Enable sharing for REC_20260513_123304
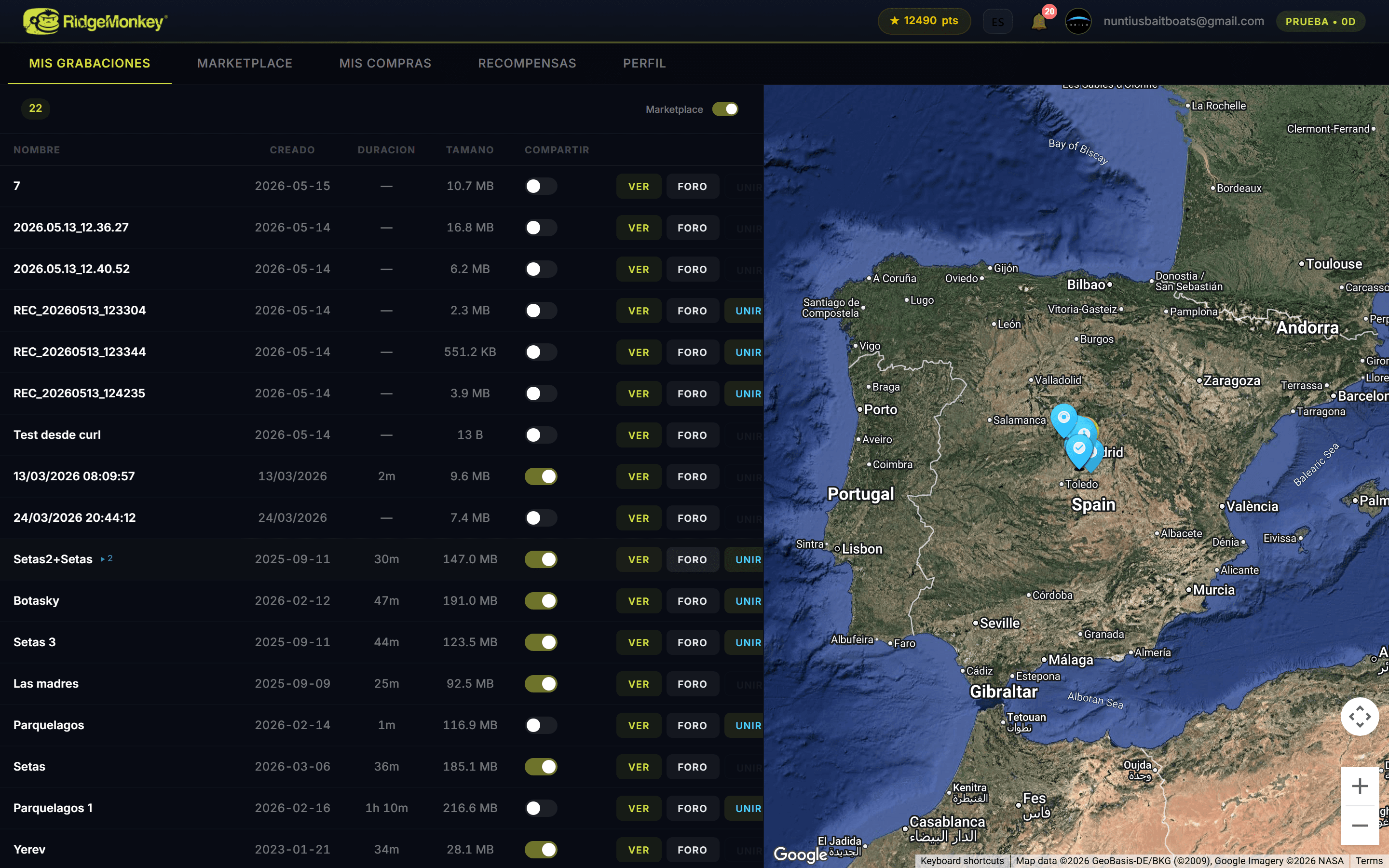Viewport: 1389px width, 868px height. click(x=541, y=311)
